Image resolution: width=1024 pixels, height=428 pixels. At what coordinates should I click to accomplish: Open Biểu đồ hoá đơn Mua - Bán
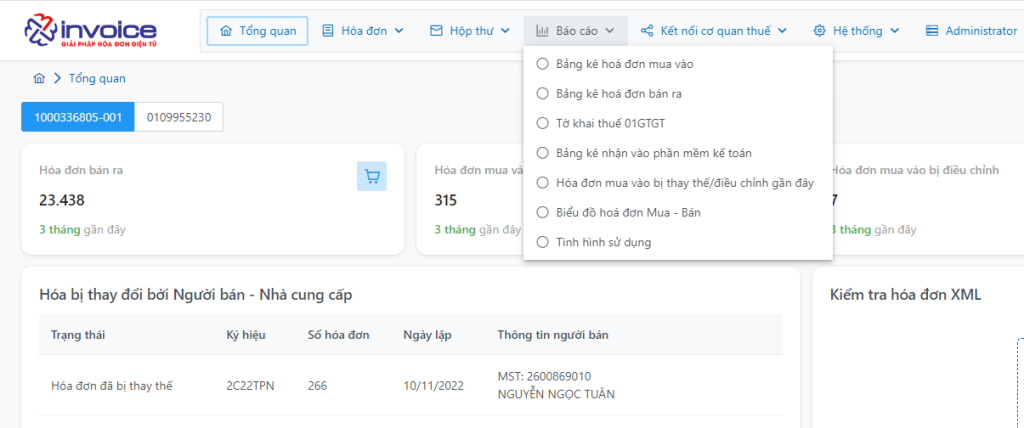pos(628,213)
